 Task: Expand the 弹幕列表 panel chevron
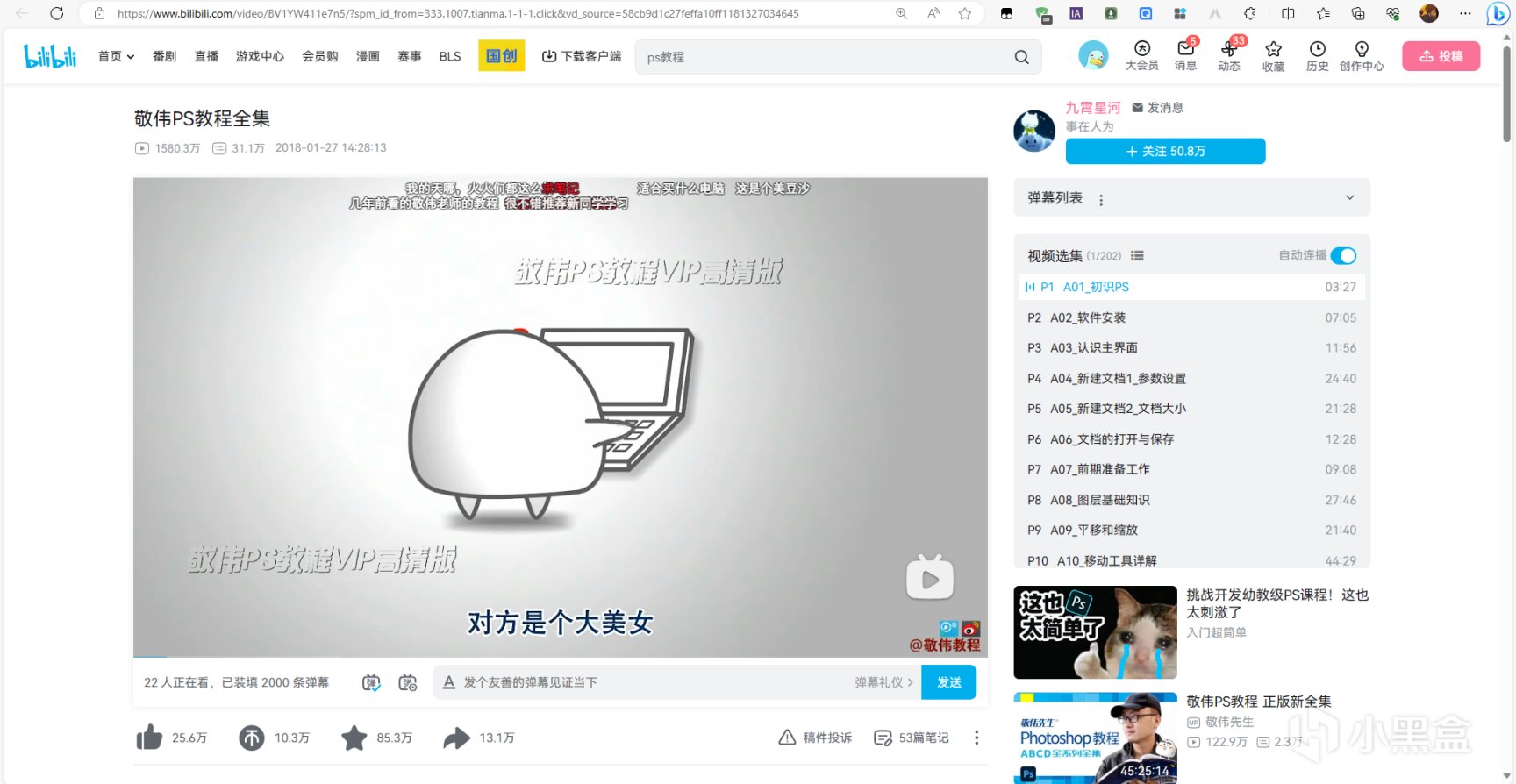1350,198
